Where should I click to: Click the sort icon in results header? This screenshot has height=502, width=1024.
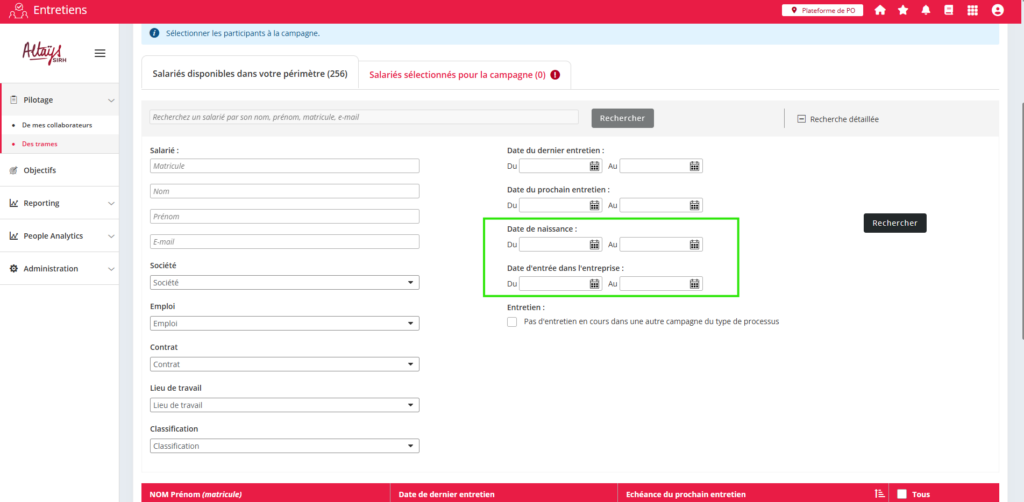[879, 493]
